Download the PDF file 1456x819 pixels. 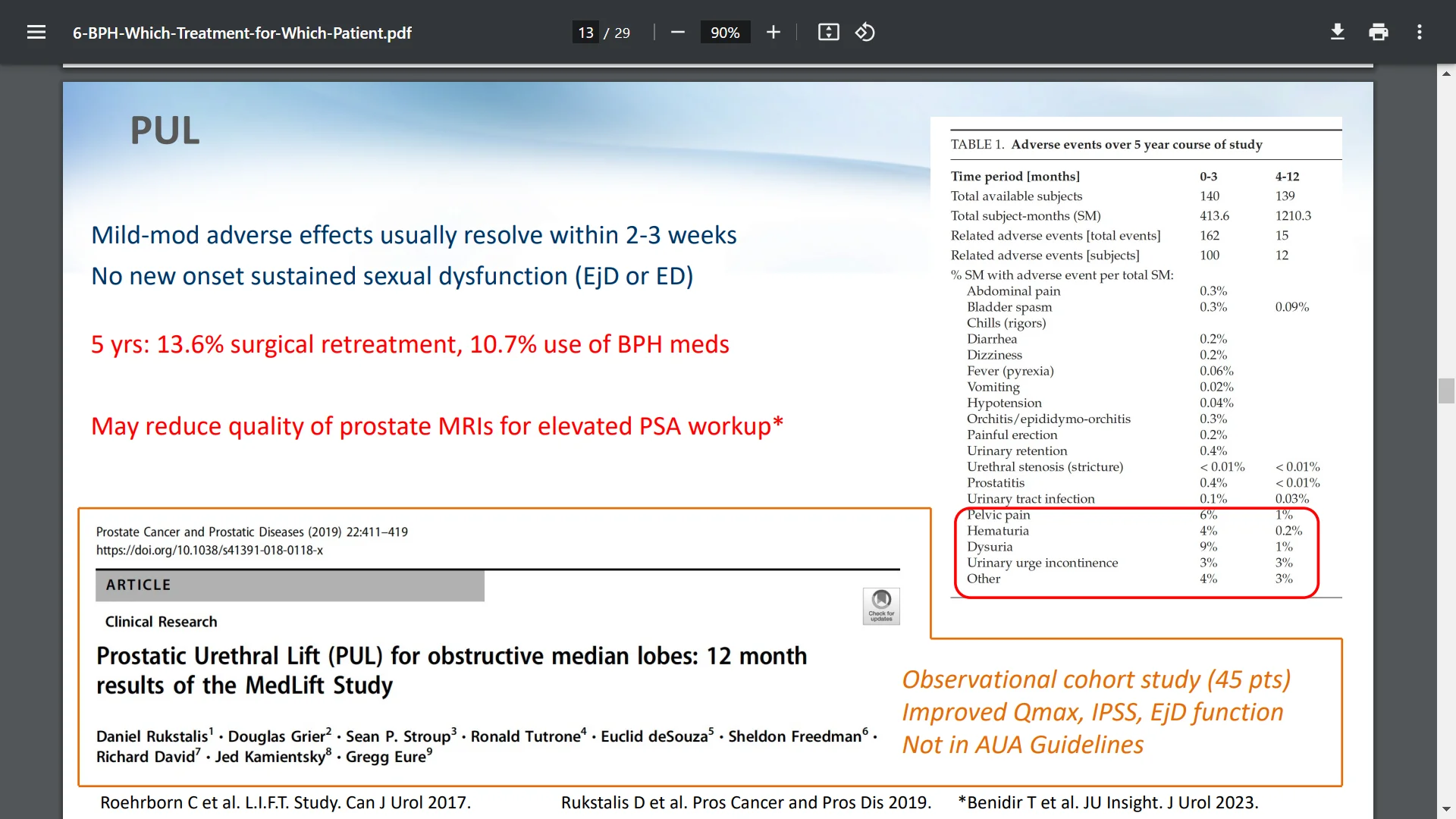click(1338, 32)
